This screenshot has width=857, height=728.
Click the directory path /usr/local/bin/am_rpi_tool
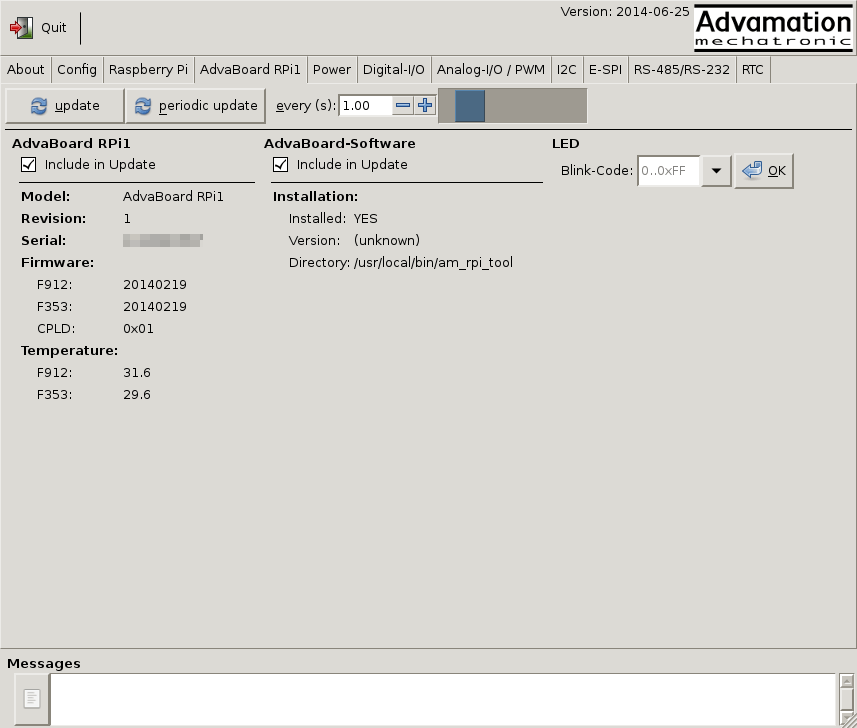click(x=433, y=263)
